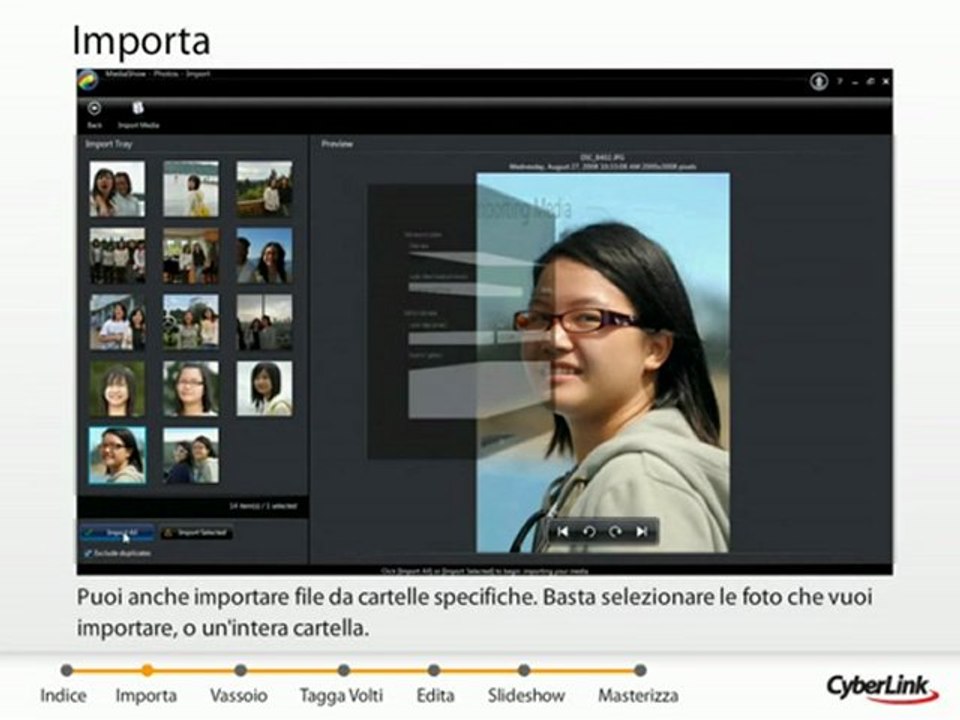The height and width of the screenshot is (720, 960).
Task: Select thumbnail of two women close-up
Action: (117, 189)
